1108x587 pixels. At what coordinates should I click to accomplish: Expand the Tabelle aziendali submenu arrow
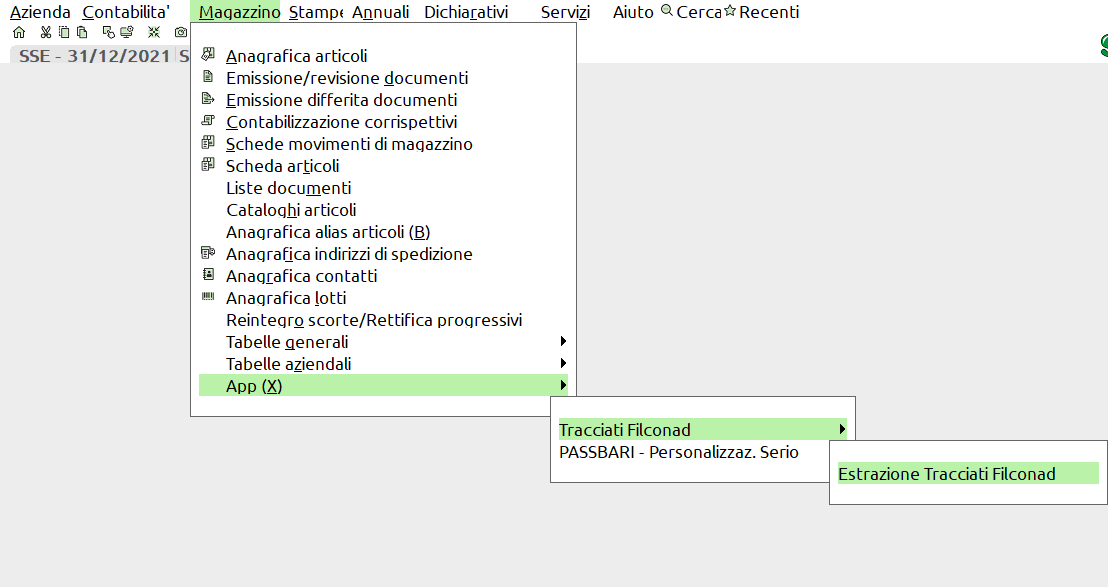[x=564, y=364]
